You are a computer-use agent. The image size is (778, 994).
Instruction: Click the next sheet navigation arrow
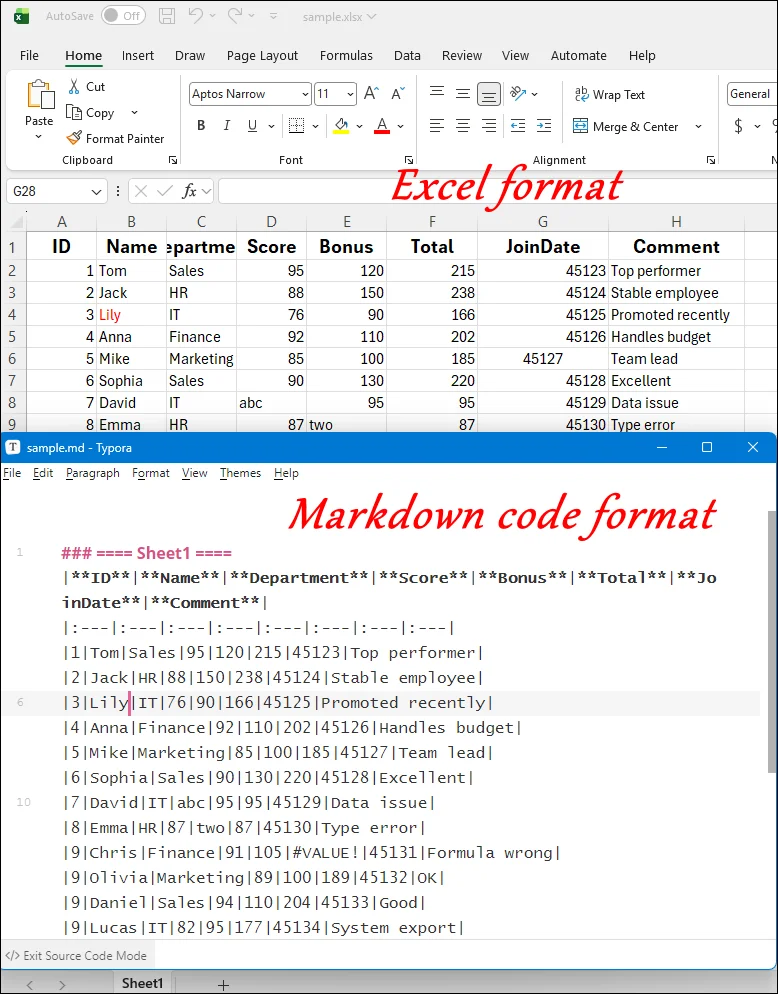tap(62, 985)
